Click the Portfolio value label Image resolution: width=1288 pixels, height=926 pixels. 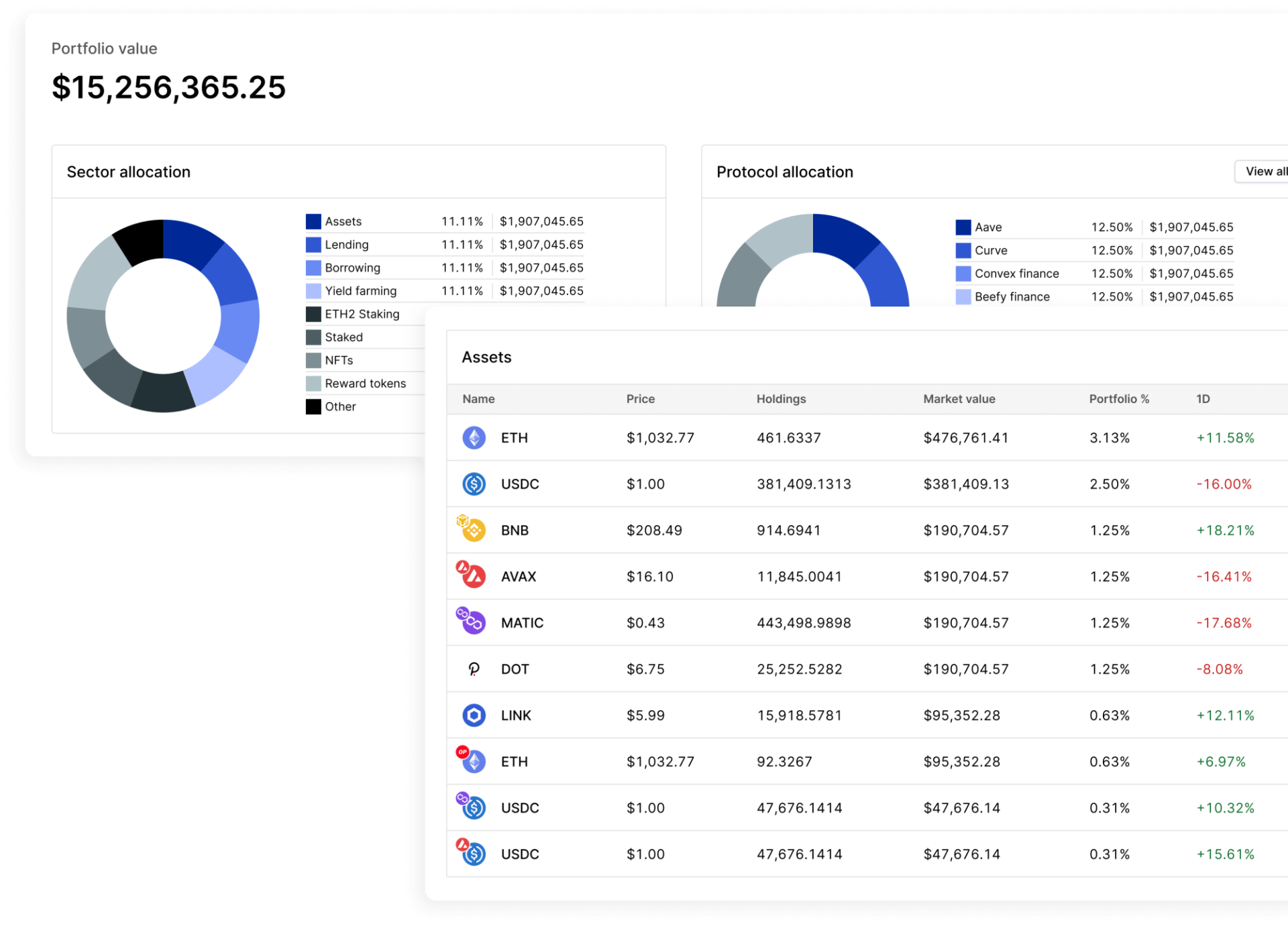(x=105, y=49)
